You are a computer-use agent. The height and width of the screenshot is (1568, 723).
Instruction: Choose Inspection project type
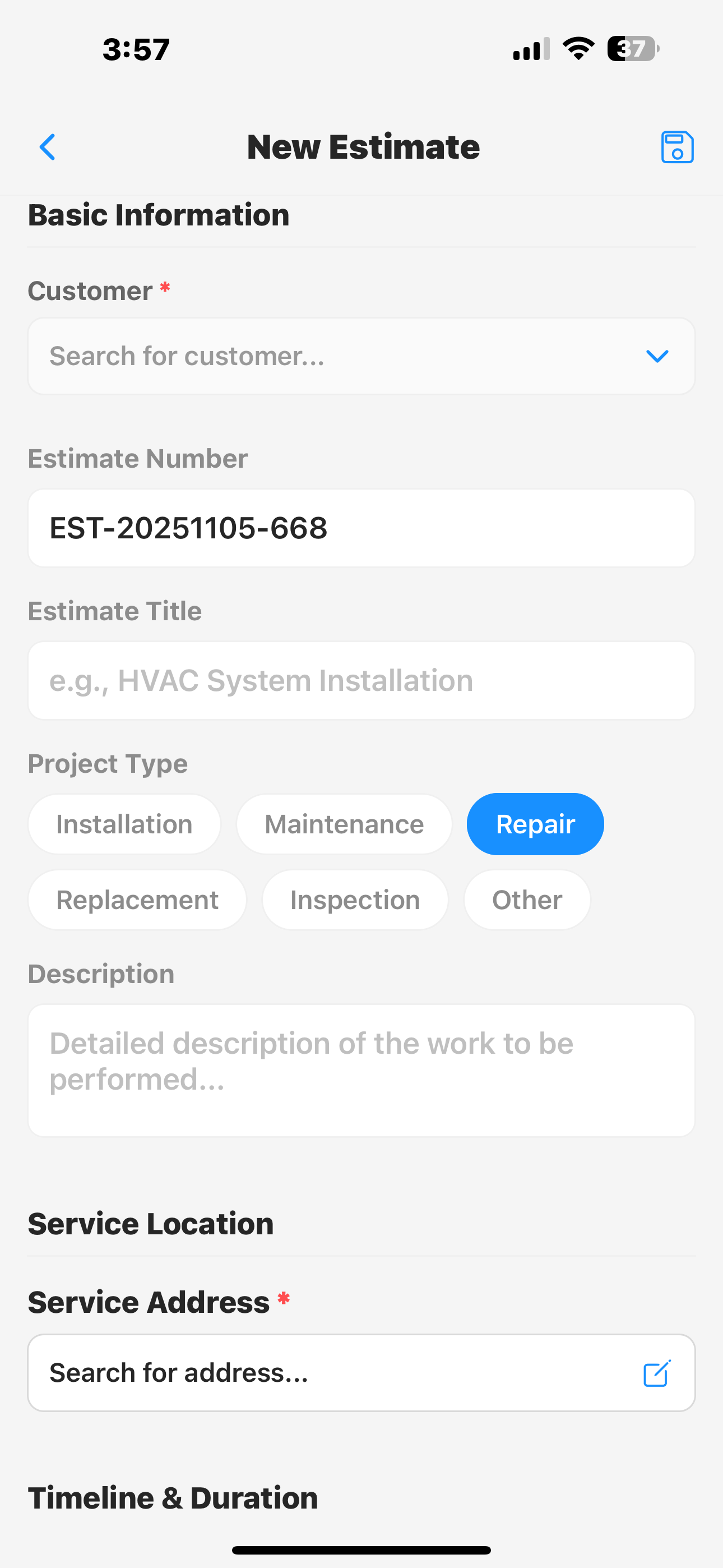(355, 899)
